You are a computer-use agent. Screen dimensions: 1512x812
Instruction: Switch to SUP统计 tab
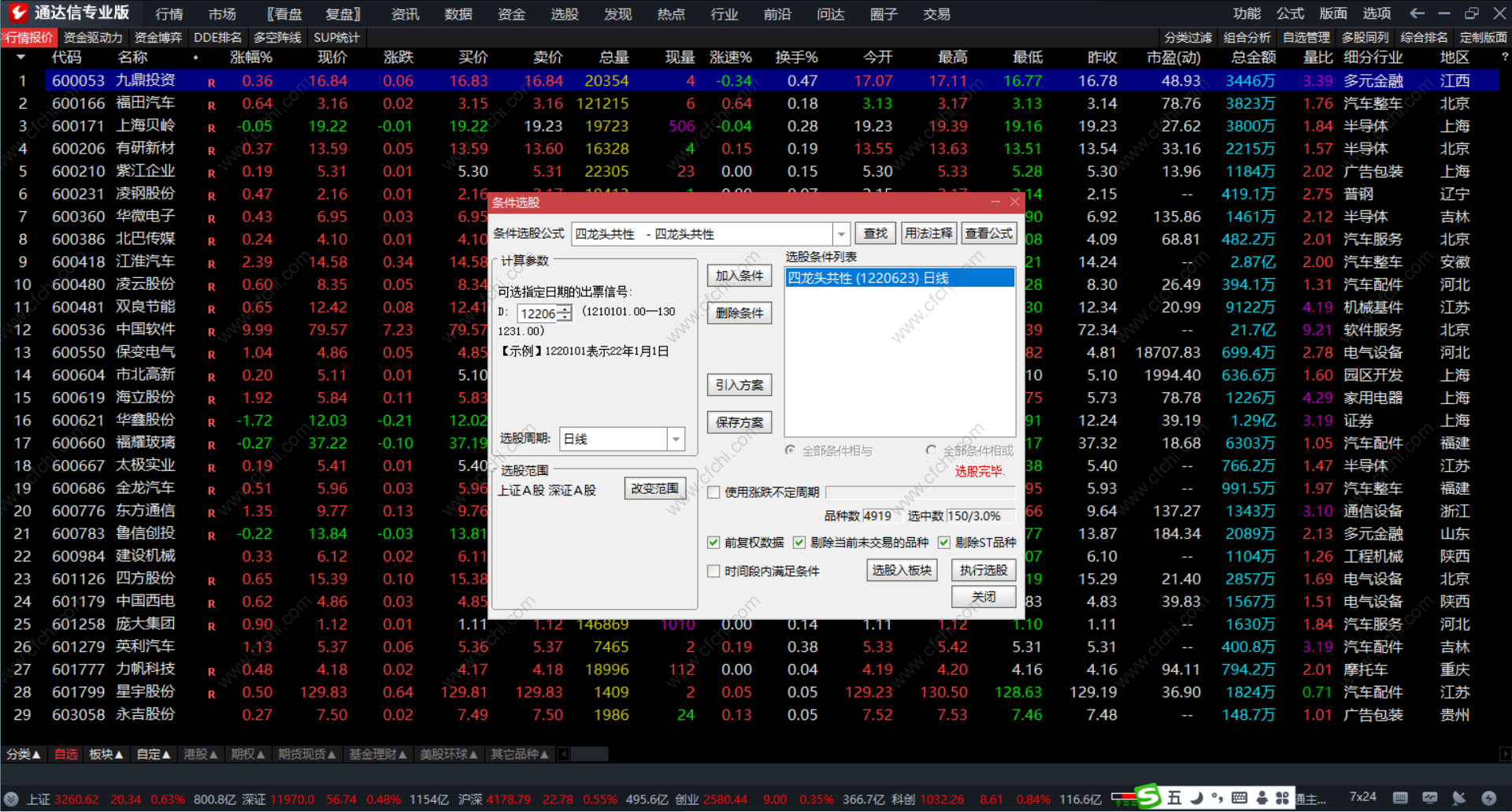[336, 38]
